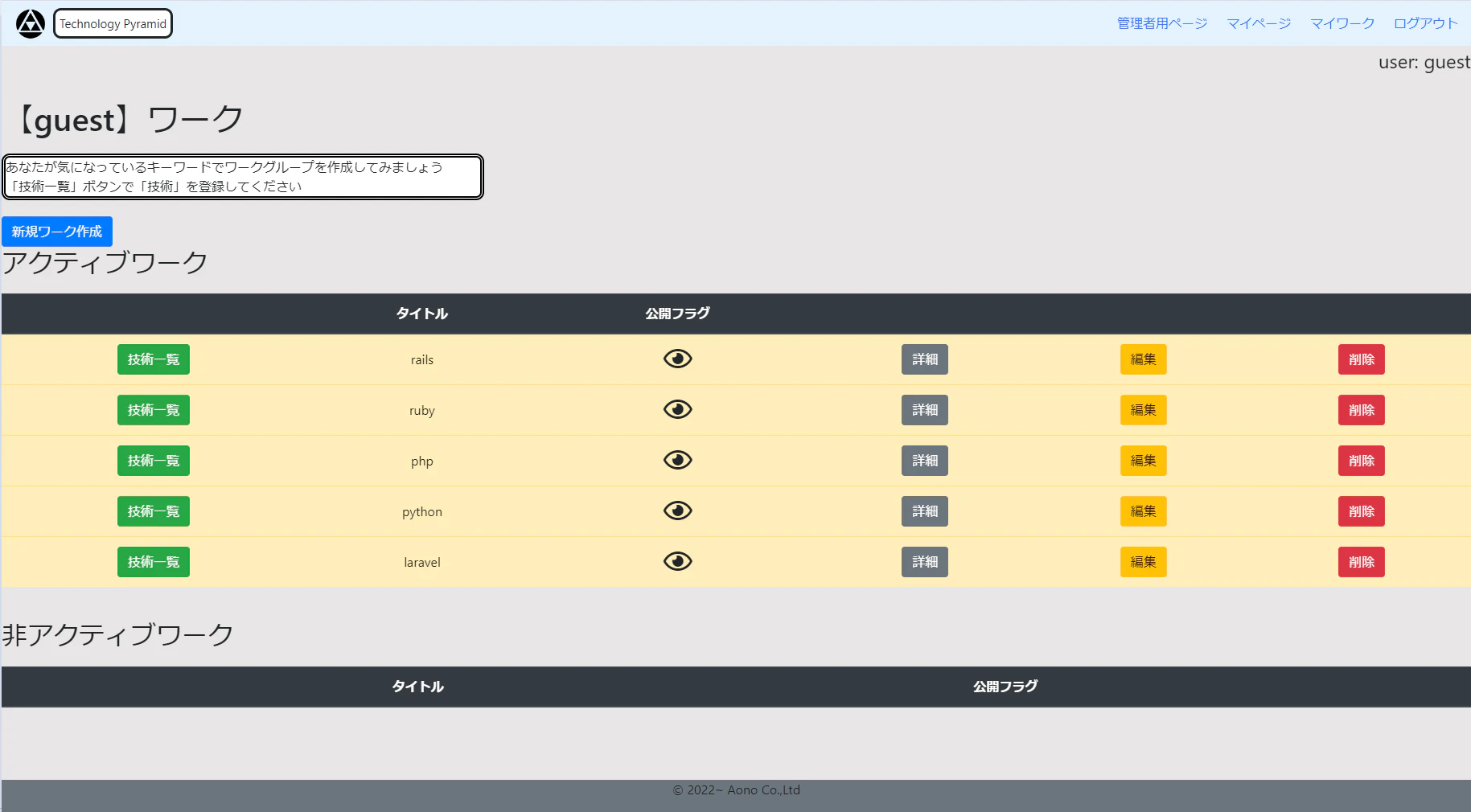Image resolution: width=1471 pixels, height=812 pixels.
Task: Open 技術一覧 for the php work
Action: pyautogui.click(x=154, y=461)
